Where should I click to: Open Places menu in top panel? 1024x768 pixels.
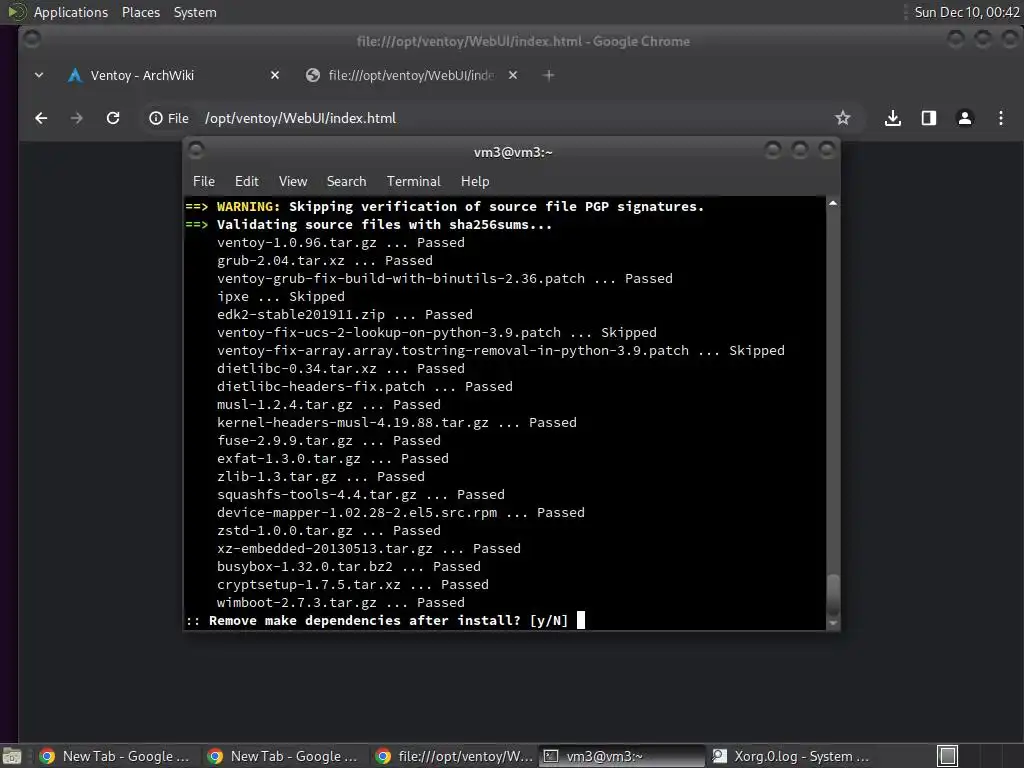[x=140, y=12]
